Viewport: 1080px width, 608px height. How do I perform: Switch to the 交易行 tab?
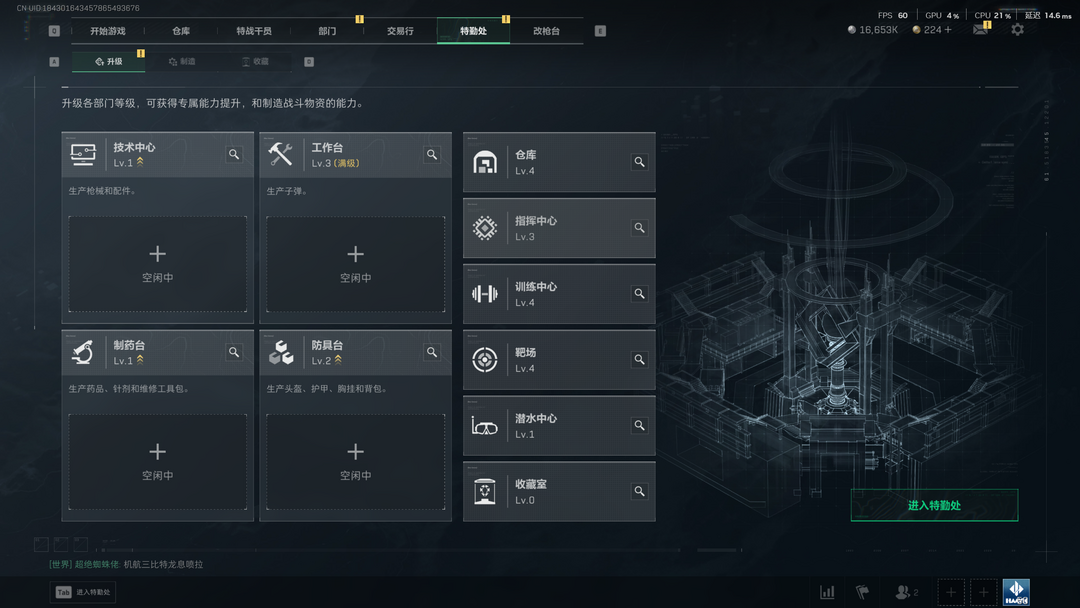coord(400,31)
